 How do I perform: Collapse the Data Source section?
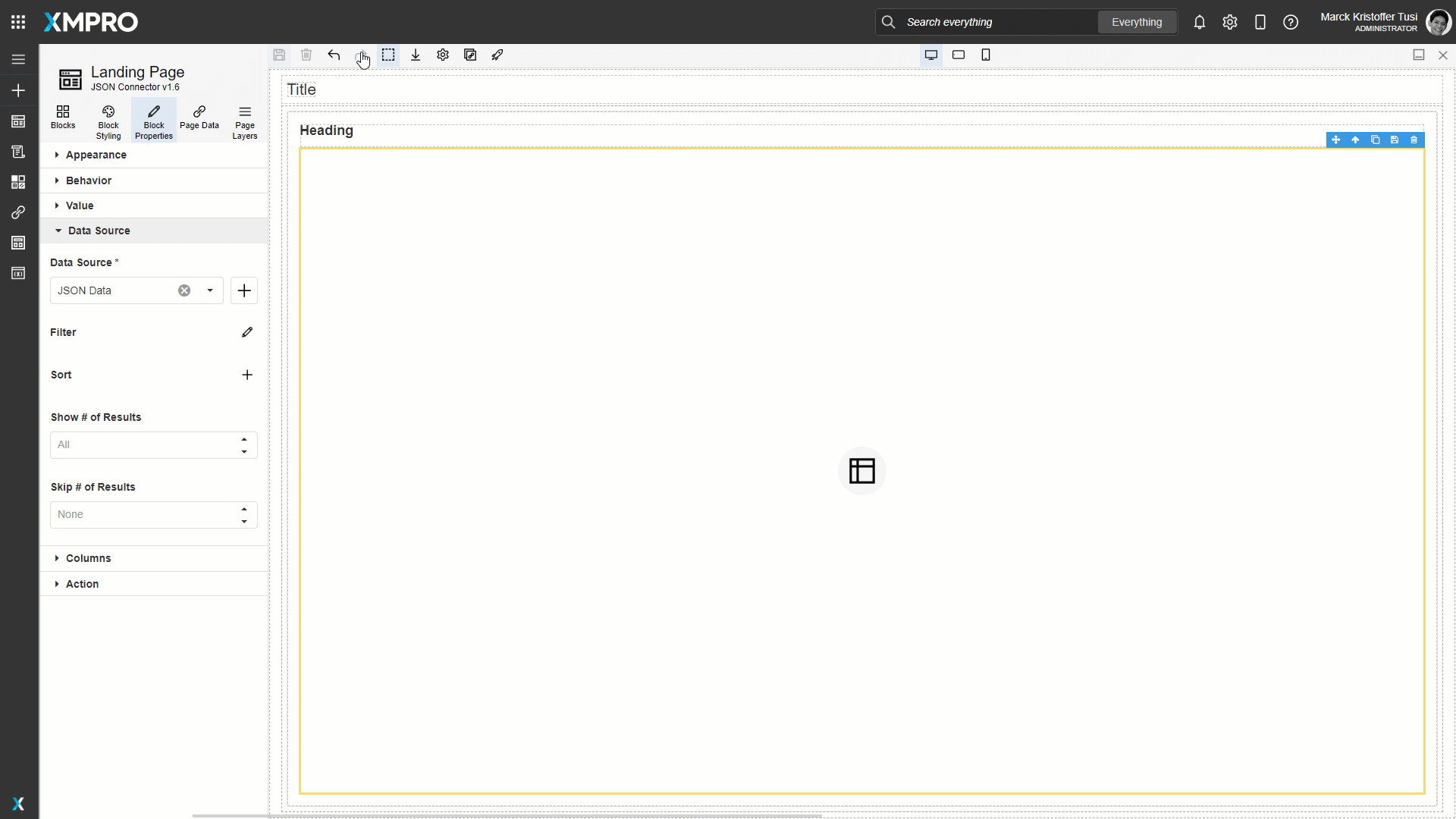coord(99,231)
